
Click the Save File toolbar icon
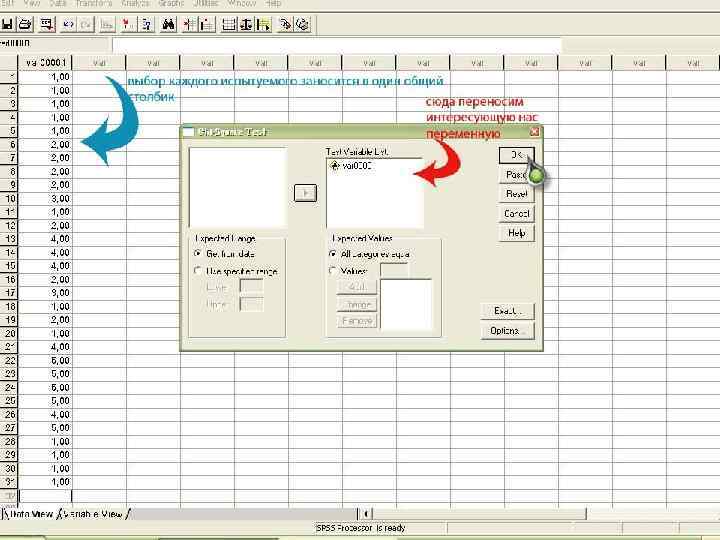[8, 24]
